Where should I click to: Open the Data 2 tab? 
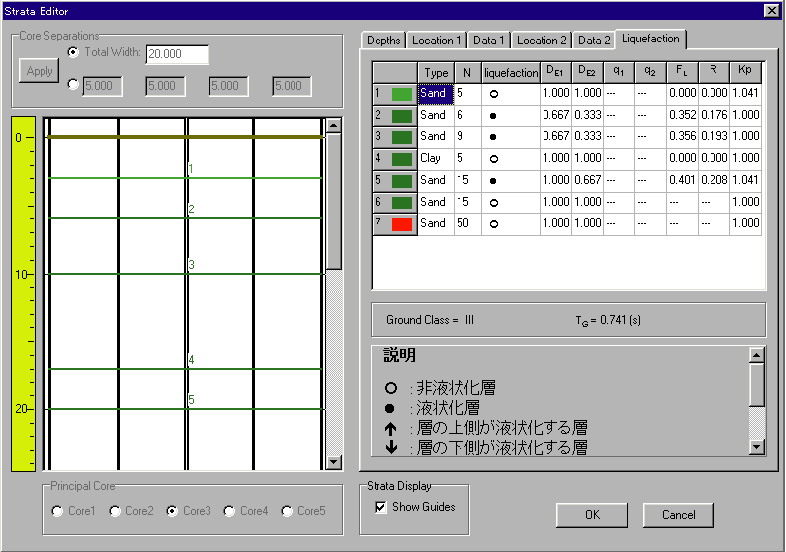click(593, 41)
